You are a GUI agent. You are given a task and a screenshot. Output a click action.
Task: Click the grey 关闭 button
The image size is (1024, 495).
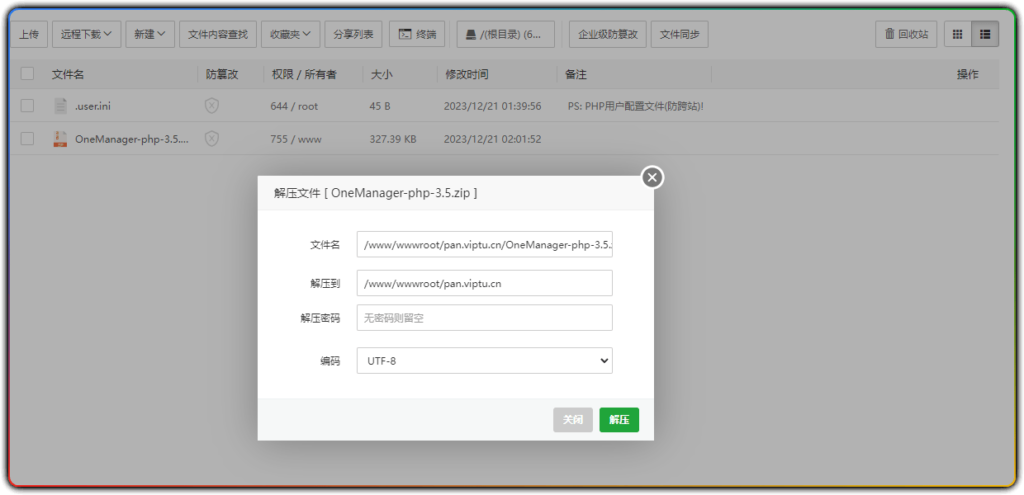573,420
